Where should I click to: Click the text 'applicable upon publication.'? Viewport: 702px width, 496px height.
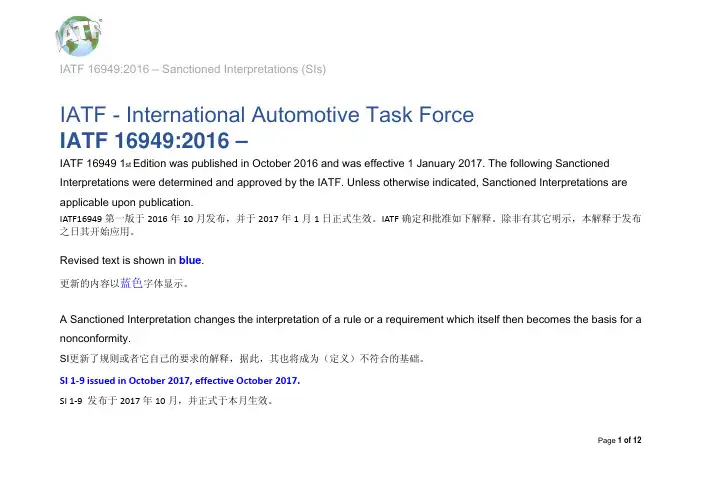coord(128,203)
